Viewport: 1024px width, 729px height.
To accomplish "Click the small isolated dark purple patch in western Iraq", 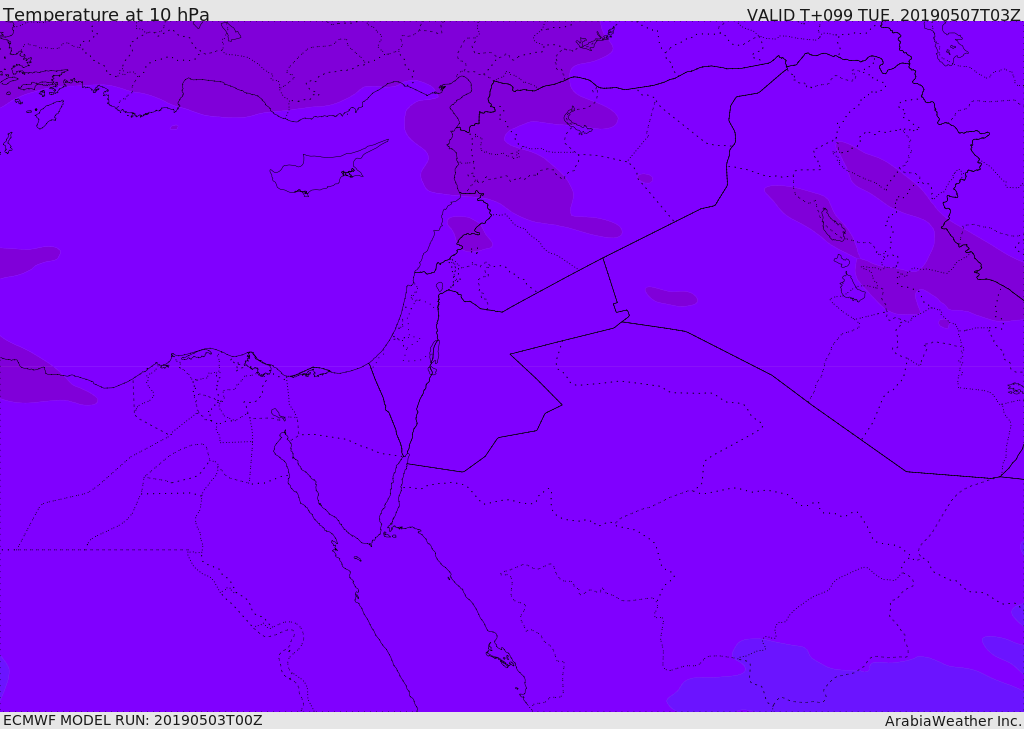I will tap(672, 297).
